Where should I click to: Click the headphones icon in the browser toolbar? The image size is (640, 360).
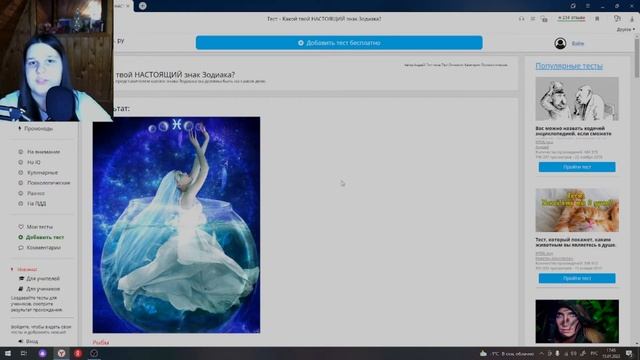click(x=521, y=19)
